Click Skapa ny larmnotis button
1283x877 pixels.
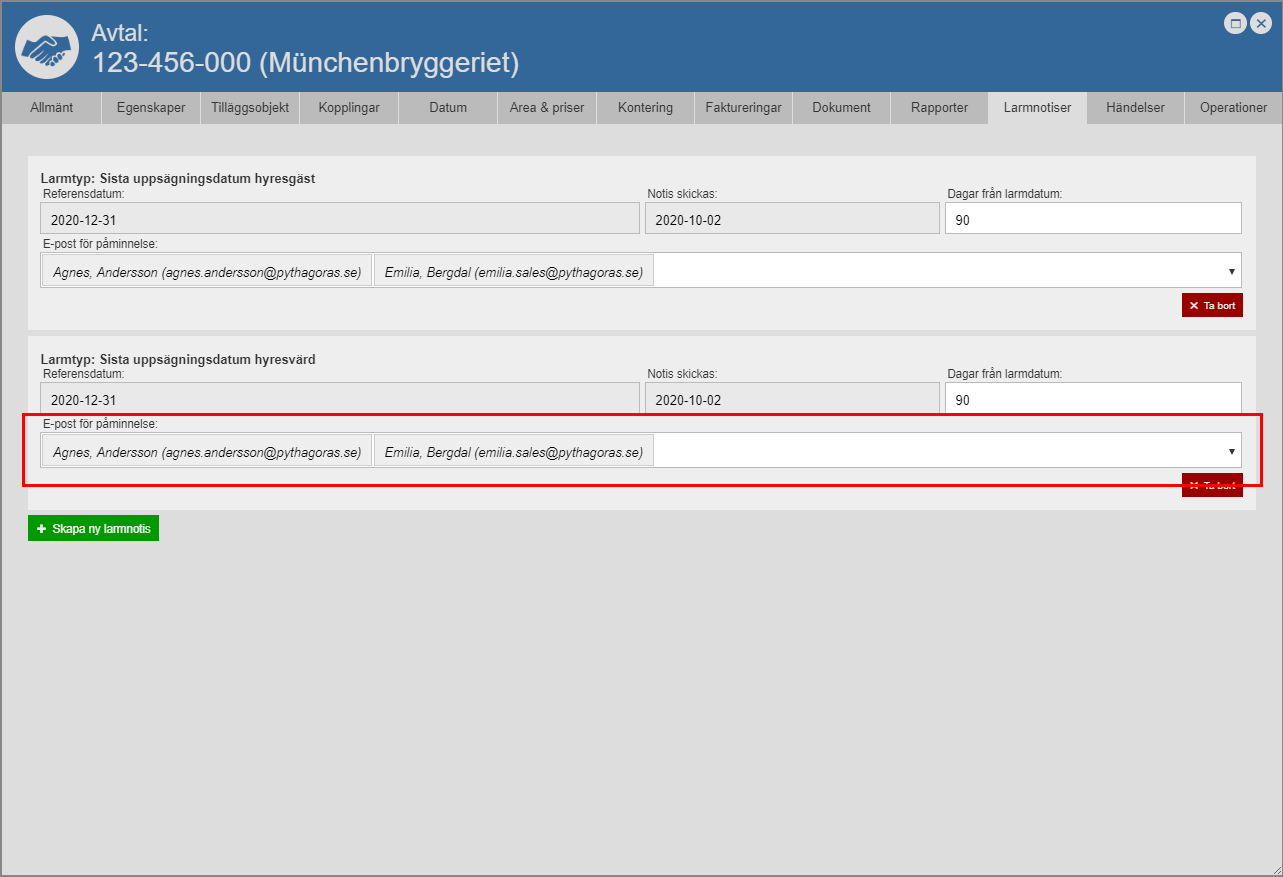(93, 528)
